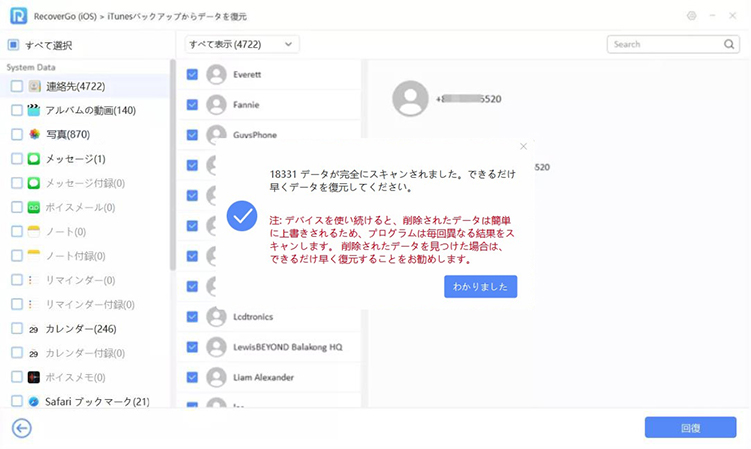Toggle the すべて選択 checkbox
This screenshot has width=751, height=449.
[13, 45]
